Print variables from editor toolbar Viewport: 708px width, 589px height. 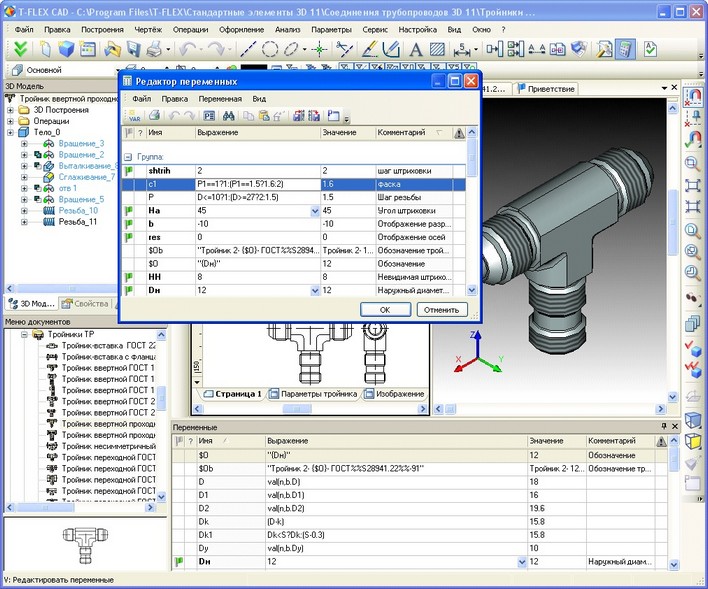pos(154,116)
